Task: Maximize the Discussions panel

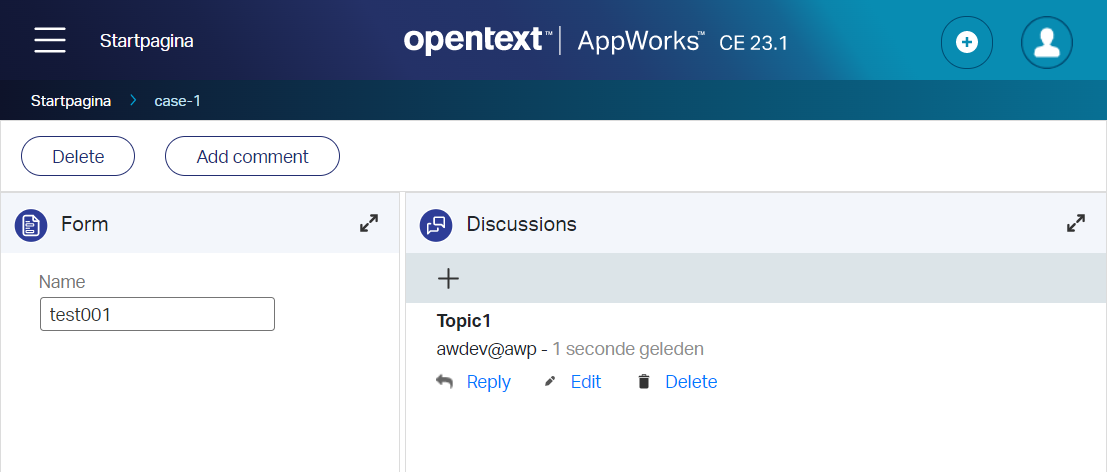Action: 1076,224
